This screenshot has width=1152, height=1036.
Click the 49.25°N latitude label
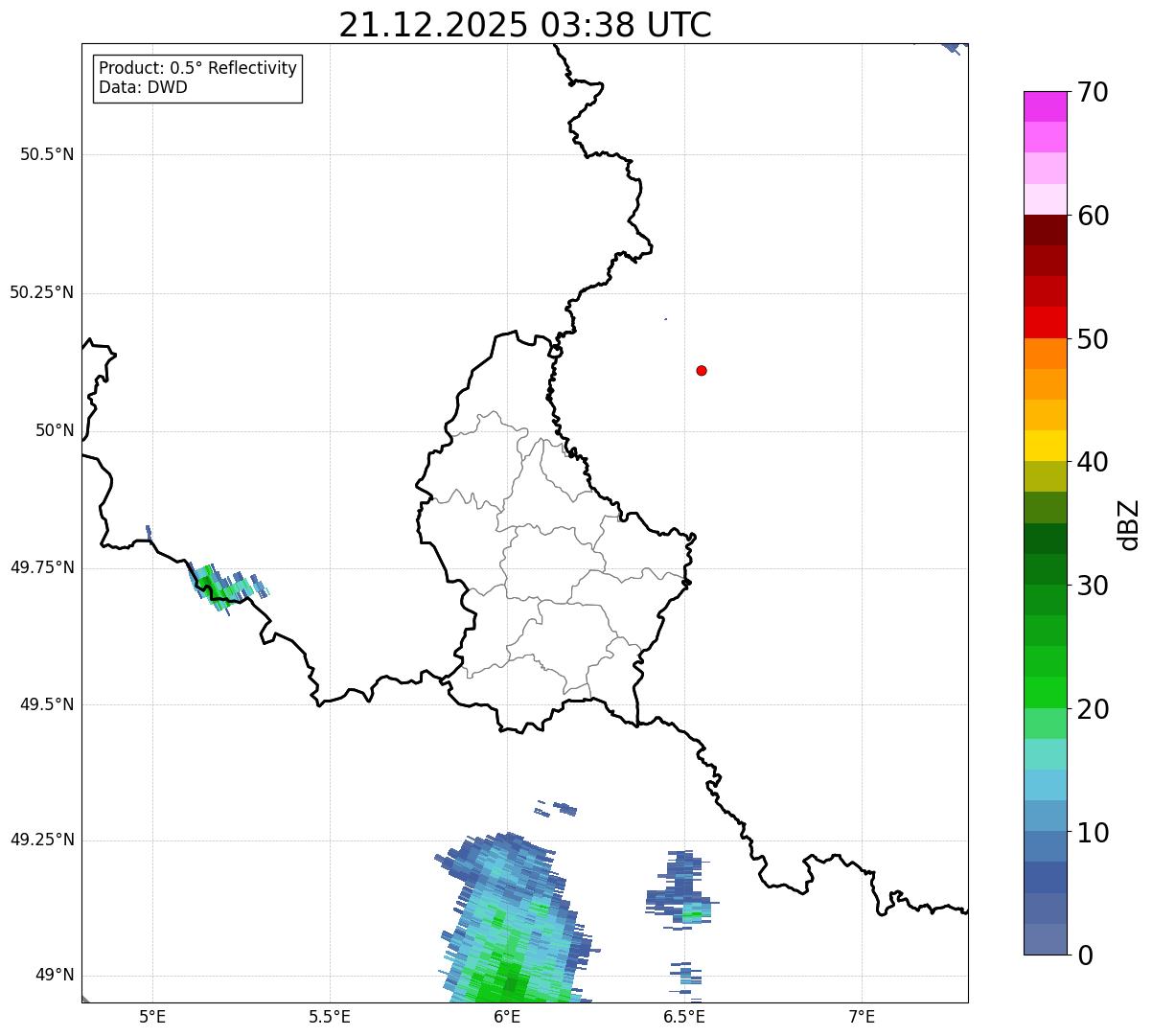42,840
